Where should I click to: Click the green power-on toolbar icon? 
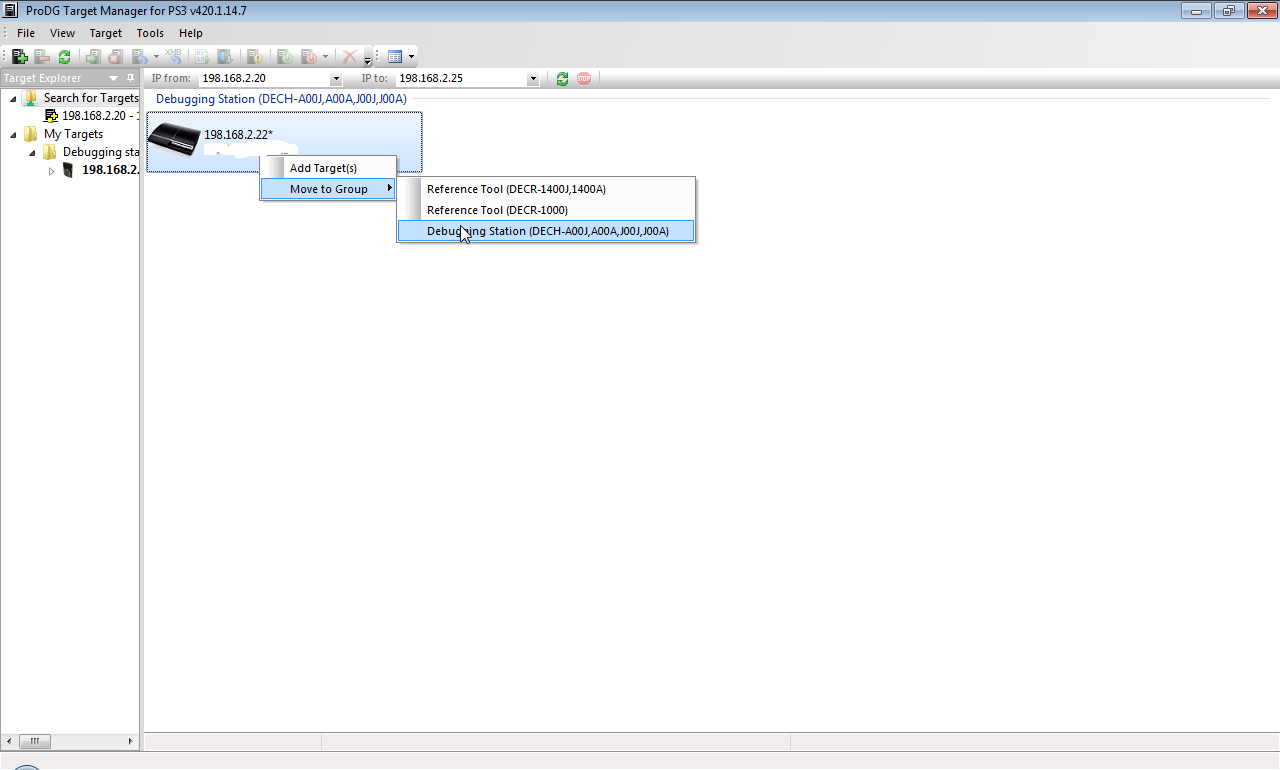click(284, 57)
